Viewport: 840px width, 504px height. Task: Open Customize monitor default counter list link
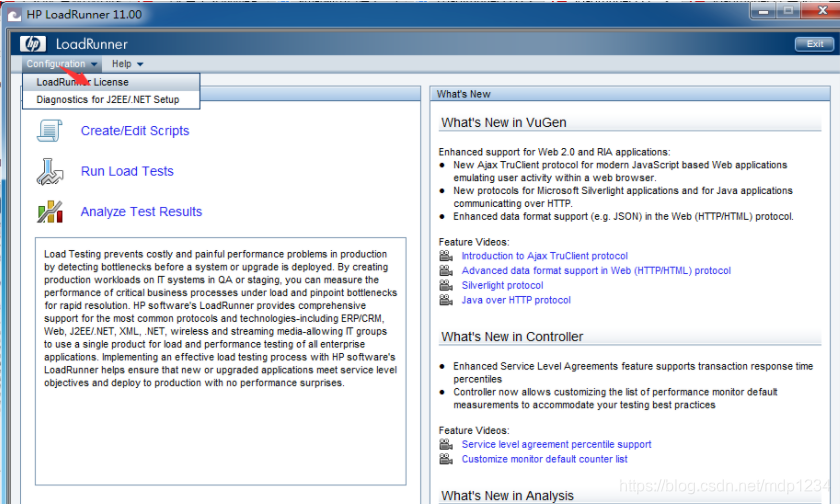[544, 459]
